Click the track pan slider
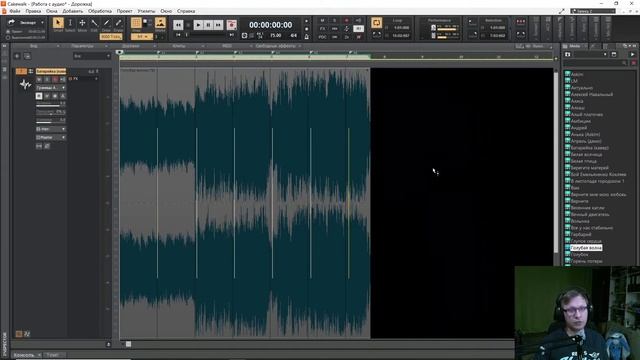640x360 pixels. 51,113
